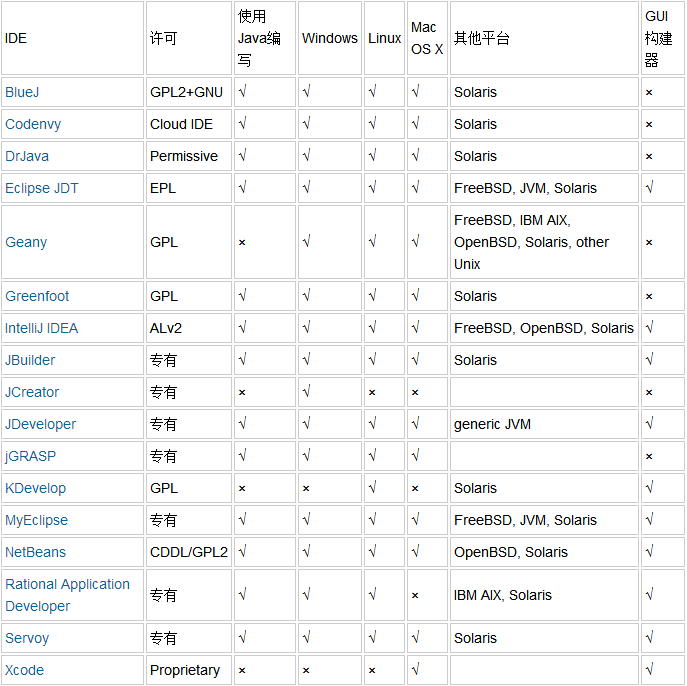Follow the DrJava link
Screen dimensions: 687x686
pyautogui.click(x=27, y=156)
